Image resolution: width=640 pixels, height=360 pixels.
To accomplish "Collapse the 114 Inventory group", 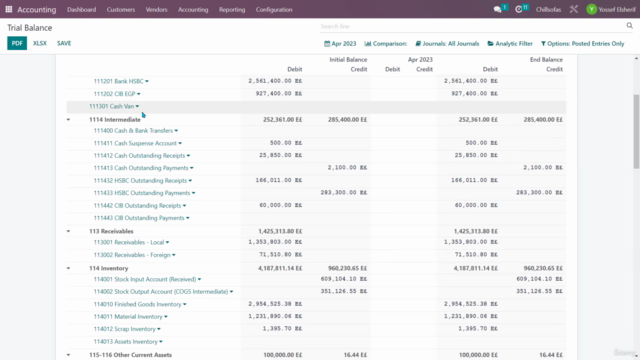I will [69, 268].
